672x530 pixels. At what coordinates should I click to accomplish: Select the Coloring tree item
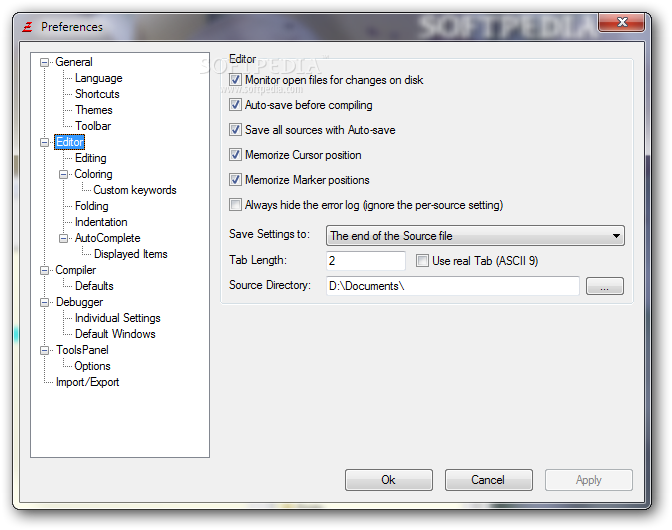pos(93,174)
